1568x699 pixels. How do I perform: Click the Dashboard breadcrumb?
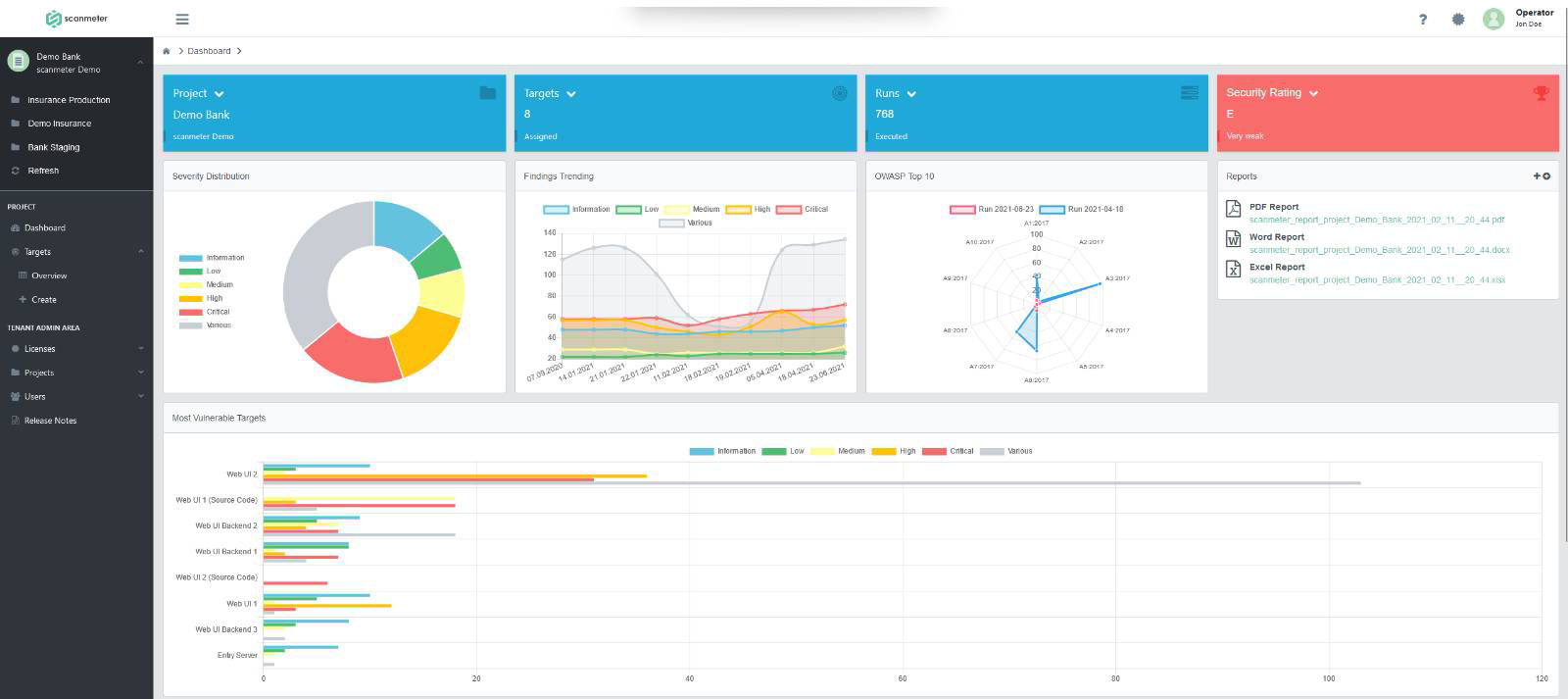209,51
